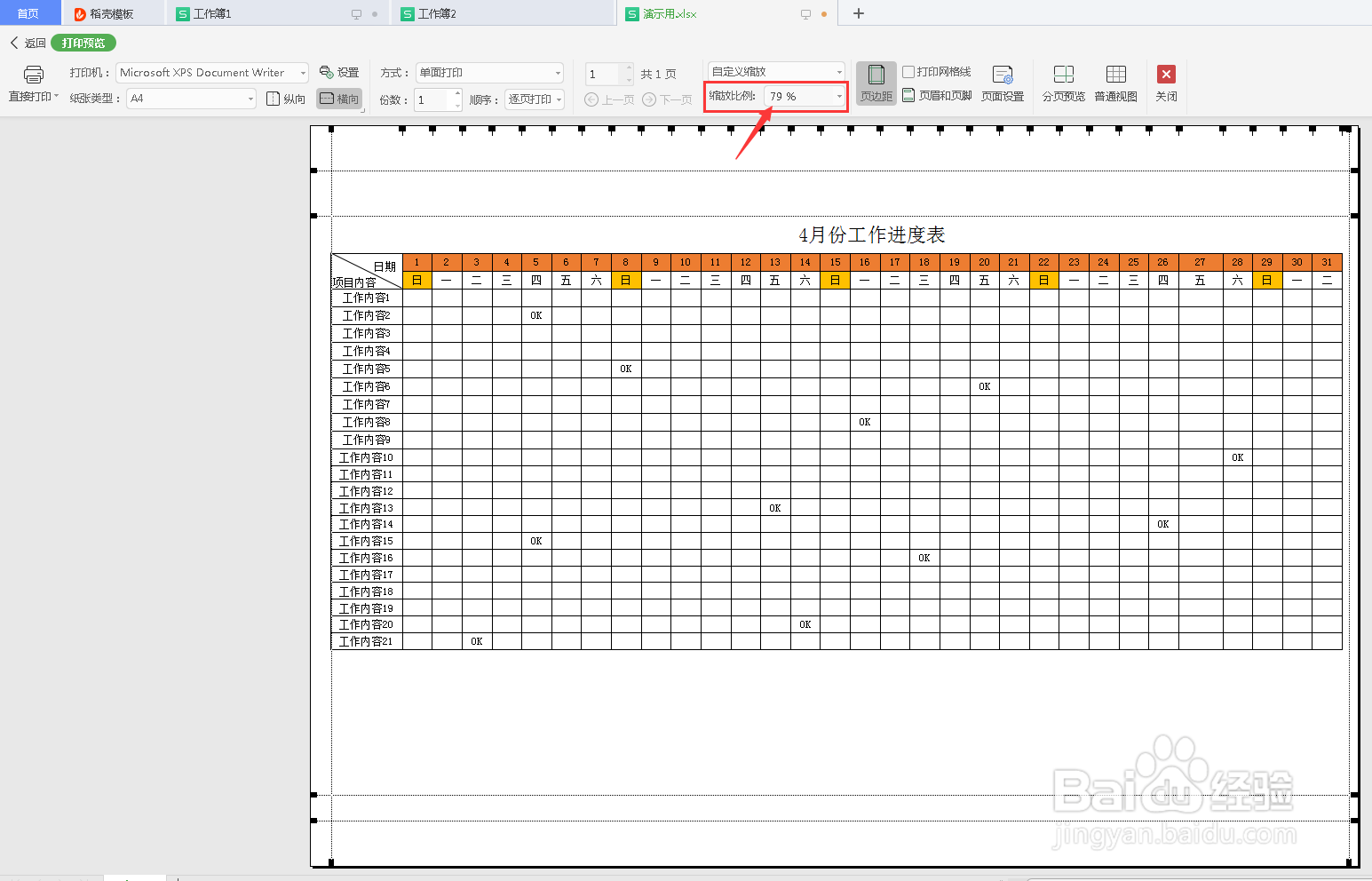The height and width of the screenshot is (881, 1372).
Task: Decrease the 份数 copies stepper
Action: coord(457,105)
